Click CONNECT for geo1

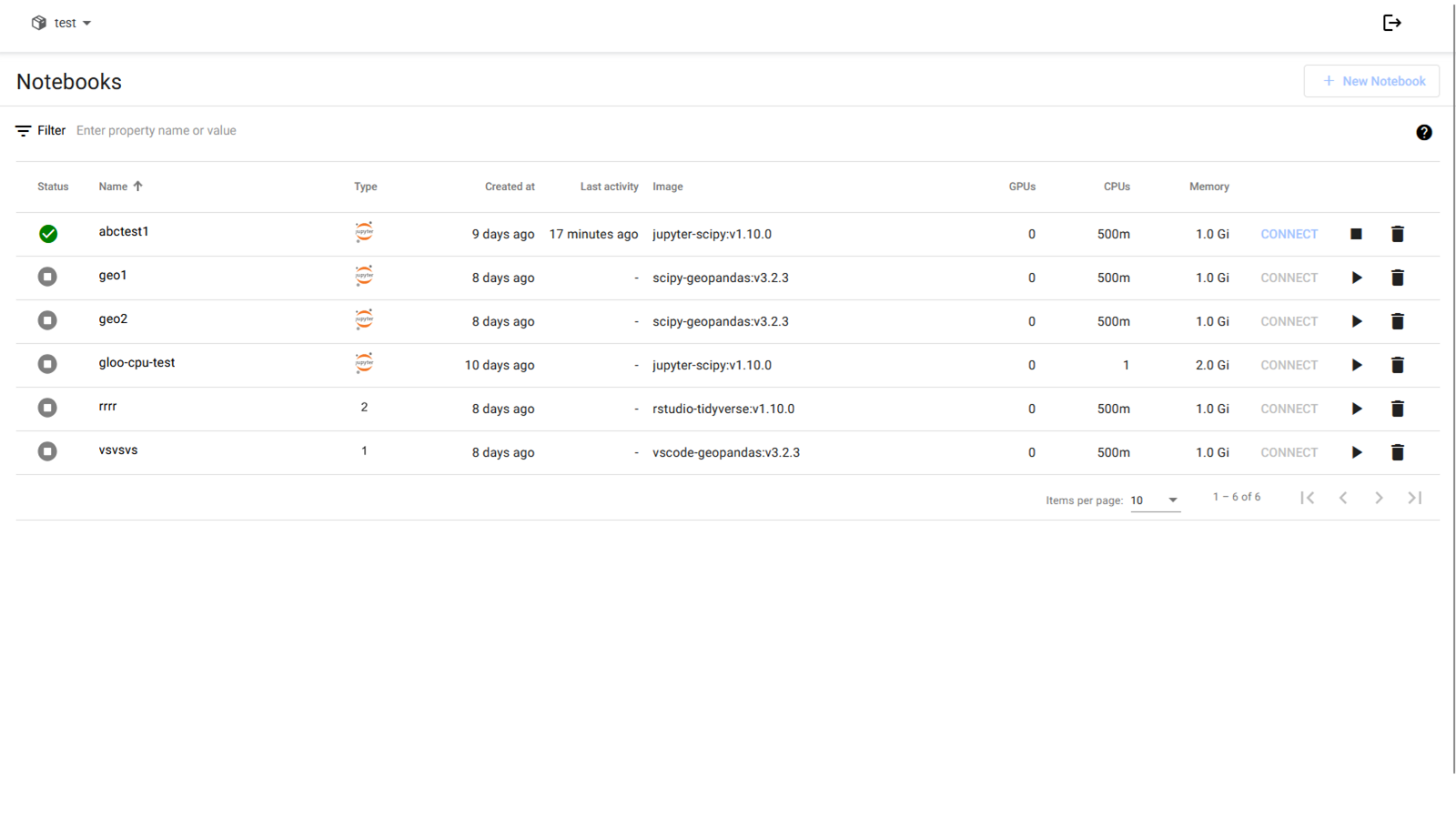coord(1289,278)
